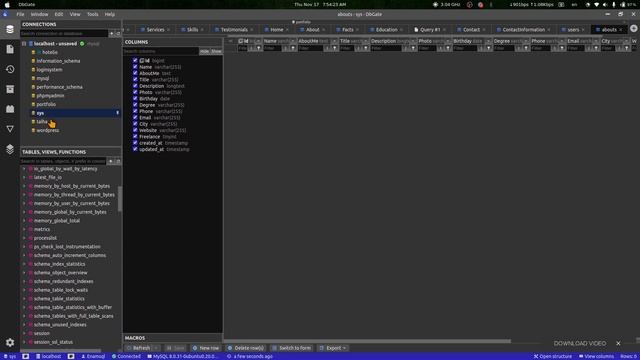Image resolution: width=640 pixels, height=360 pixels.
Task: Click the Show columns button
Action: [216, 51]
